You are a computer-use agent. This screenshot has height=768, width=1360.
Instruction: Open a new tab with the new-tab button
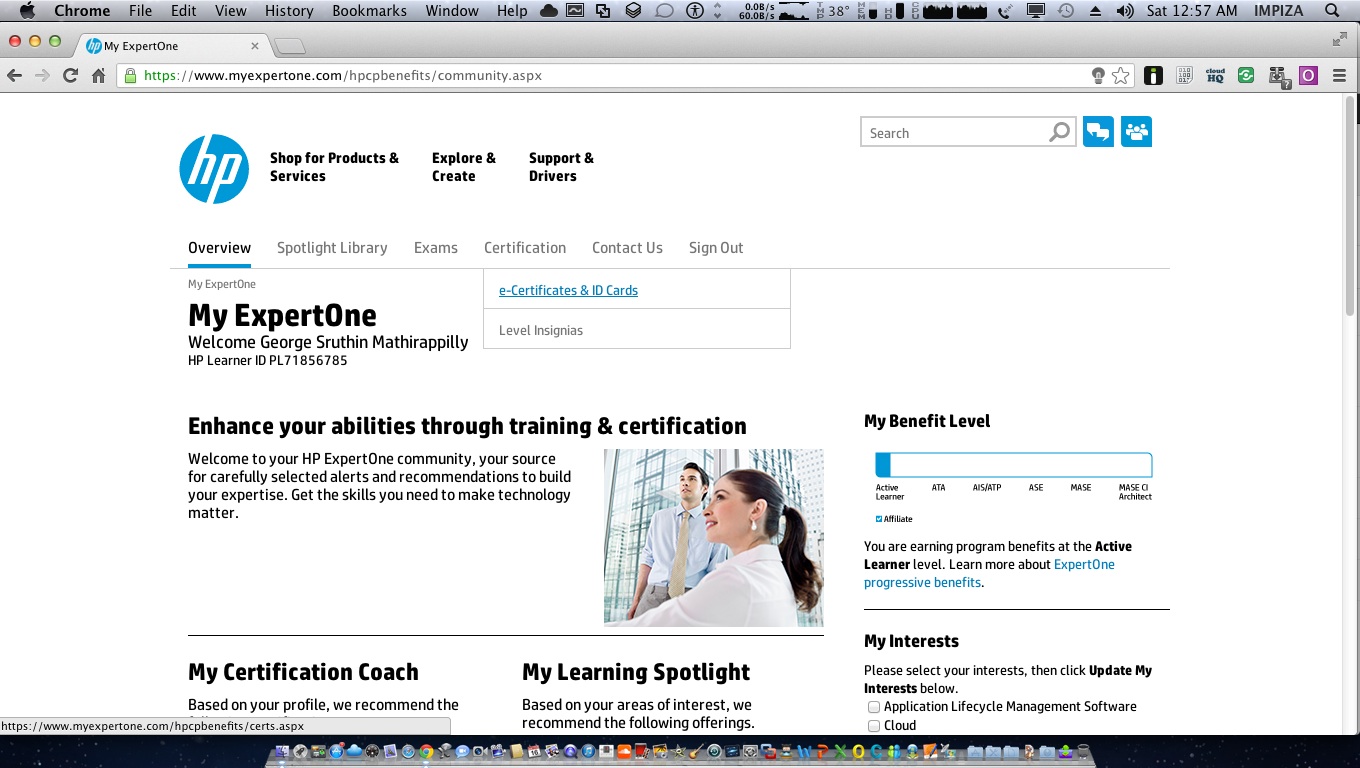pyautogui.click(x=290, y=46)
